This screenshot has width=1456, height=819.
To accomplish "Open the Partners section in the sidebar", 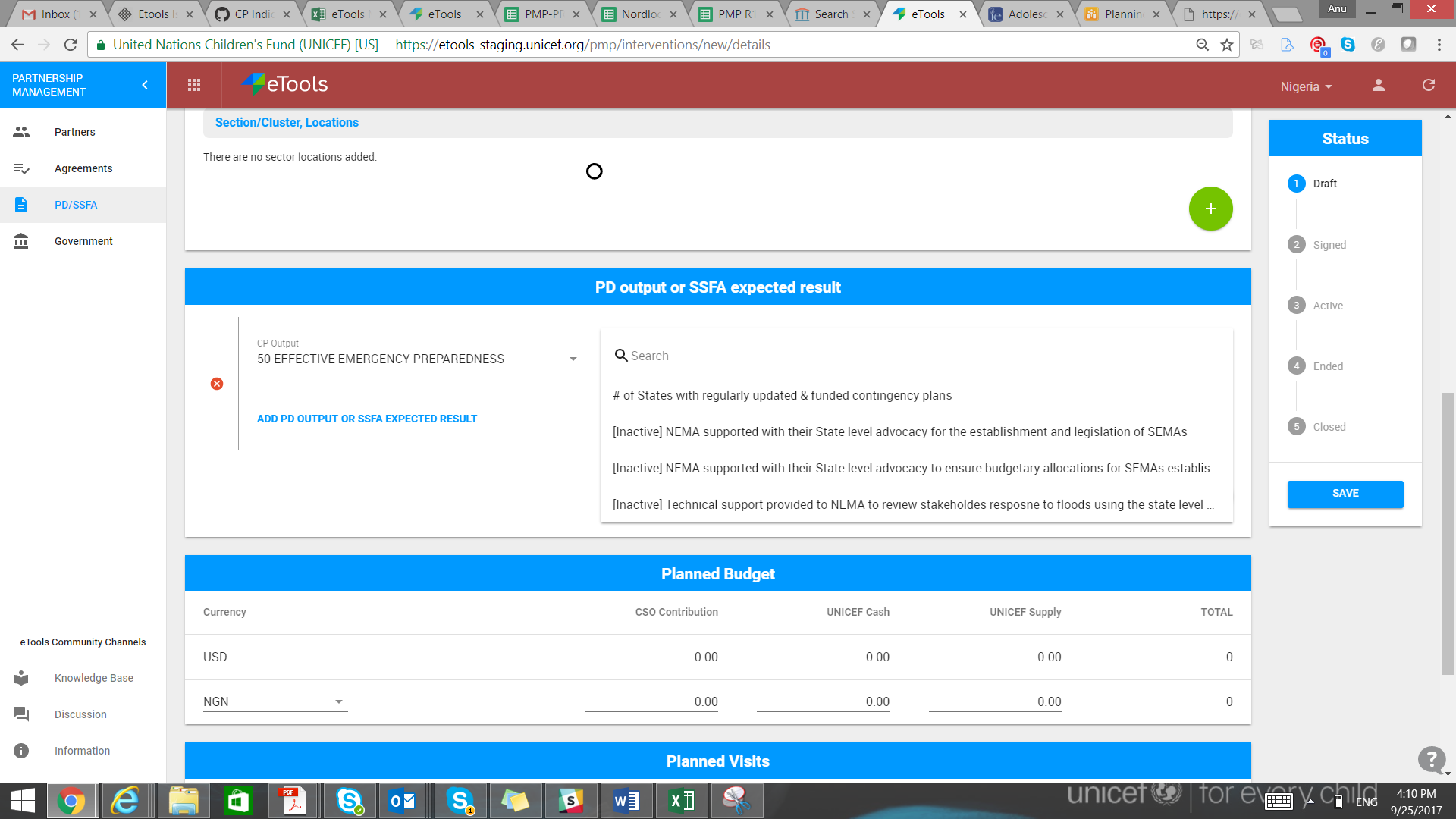I will 74,131.
